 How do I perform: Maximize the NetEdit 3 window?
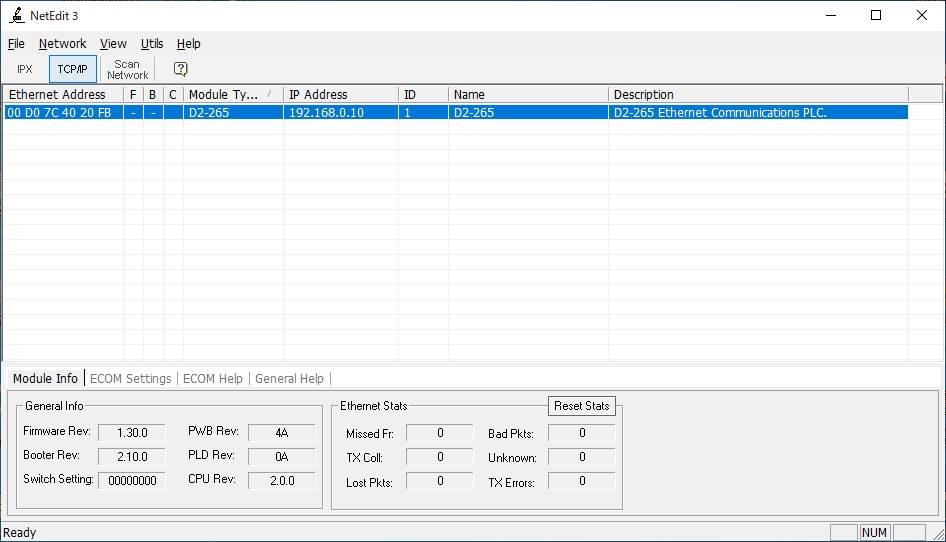pos(876,16)
